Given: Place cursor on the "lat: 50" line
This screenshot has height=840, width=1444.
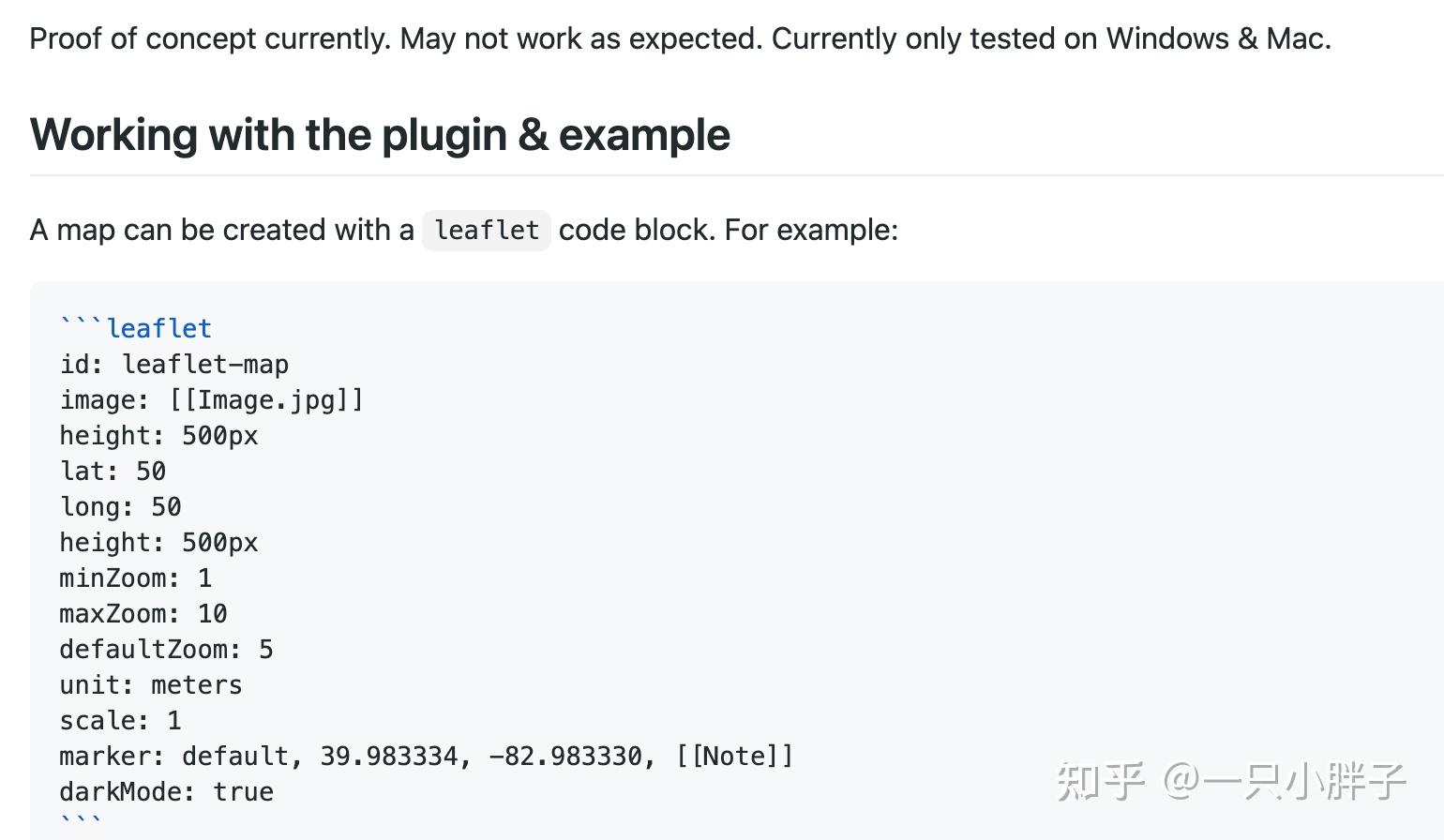Looking at the screenshot, I should coord(113,472).
